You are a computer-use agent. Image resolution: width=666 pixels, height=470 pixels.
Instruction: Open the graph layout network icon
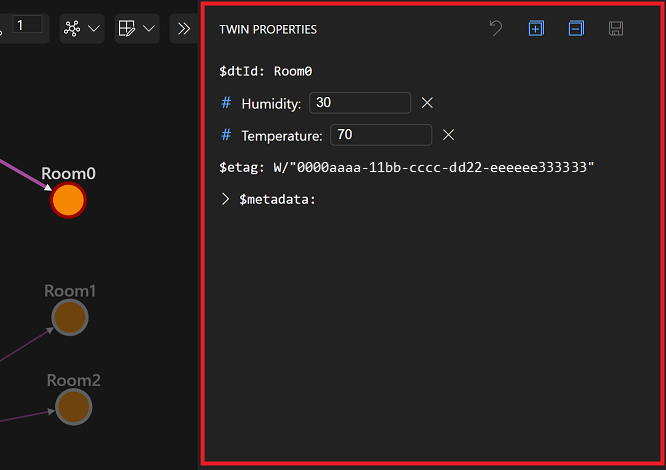tap(72, 28)
